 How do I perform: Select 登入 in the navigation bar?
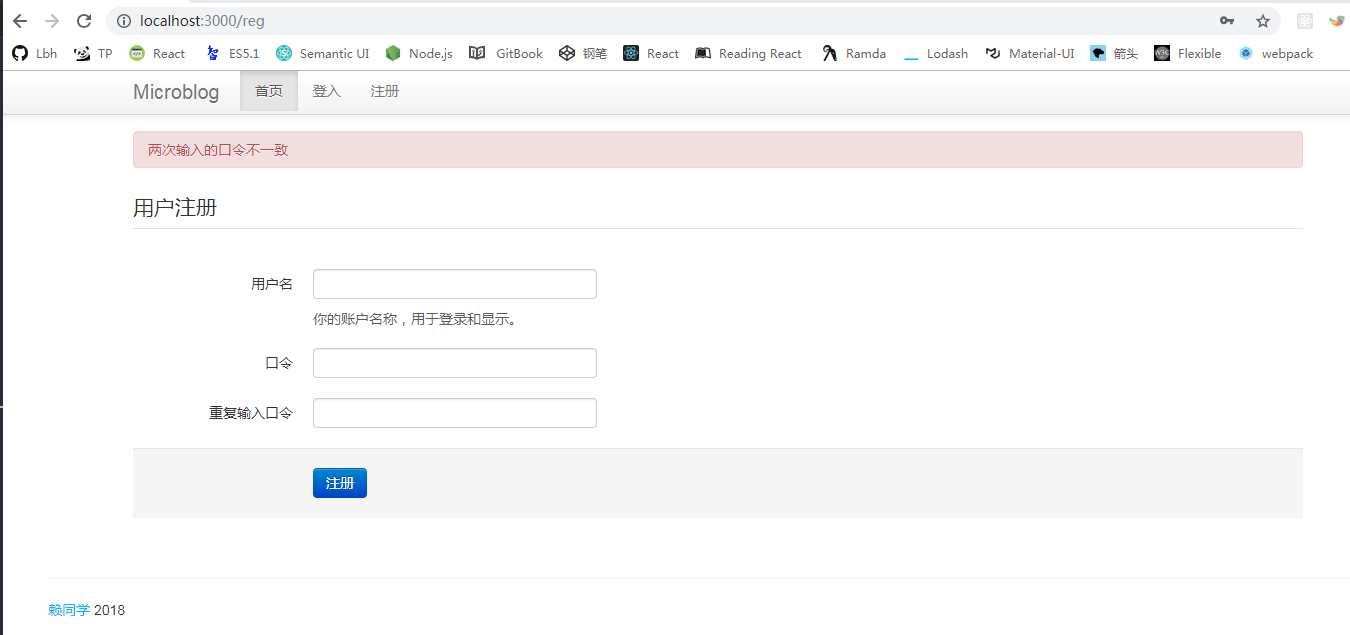(x=327, y=92)
